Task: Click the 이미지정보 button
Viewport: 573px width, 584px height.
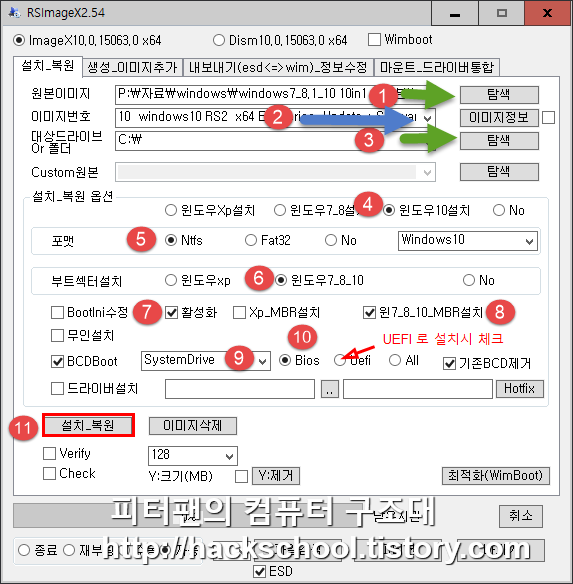Action: [499, 118]
